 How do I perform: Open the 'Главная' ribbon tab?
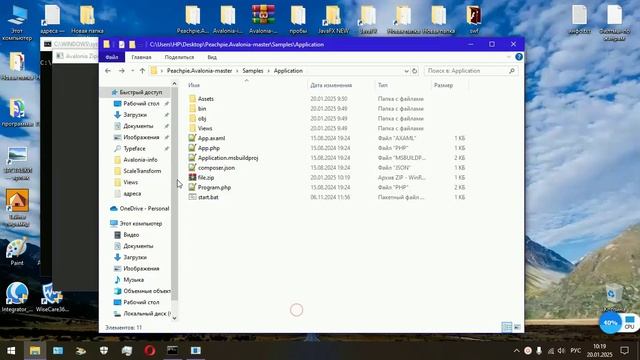[141, 57]
